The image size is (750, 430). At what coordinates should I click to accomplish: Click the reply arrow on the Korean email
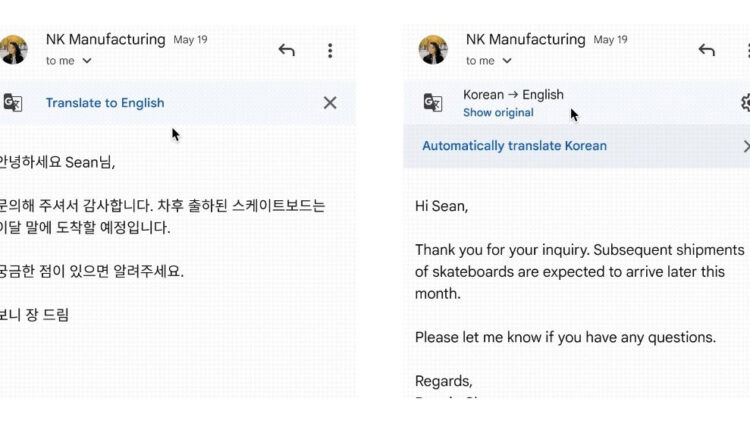(x=287, y=50)
